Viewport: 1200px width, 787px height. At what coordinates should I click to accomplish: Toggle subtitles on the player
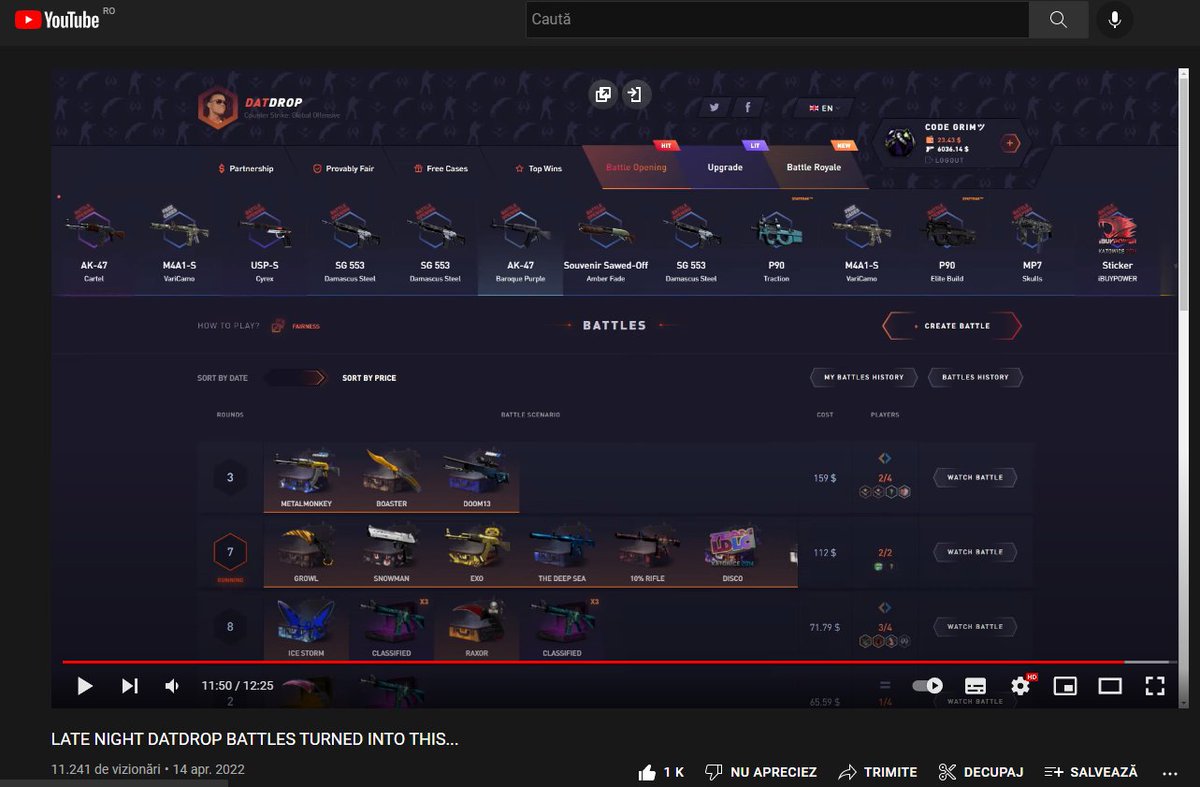point(975,686)
